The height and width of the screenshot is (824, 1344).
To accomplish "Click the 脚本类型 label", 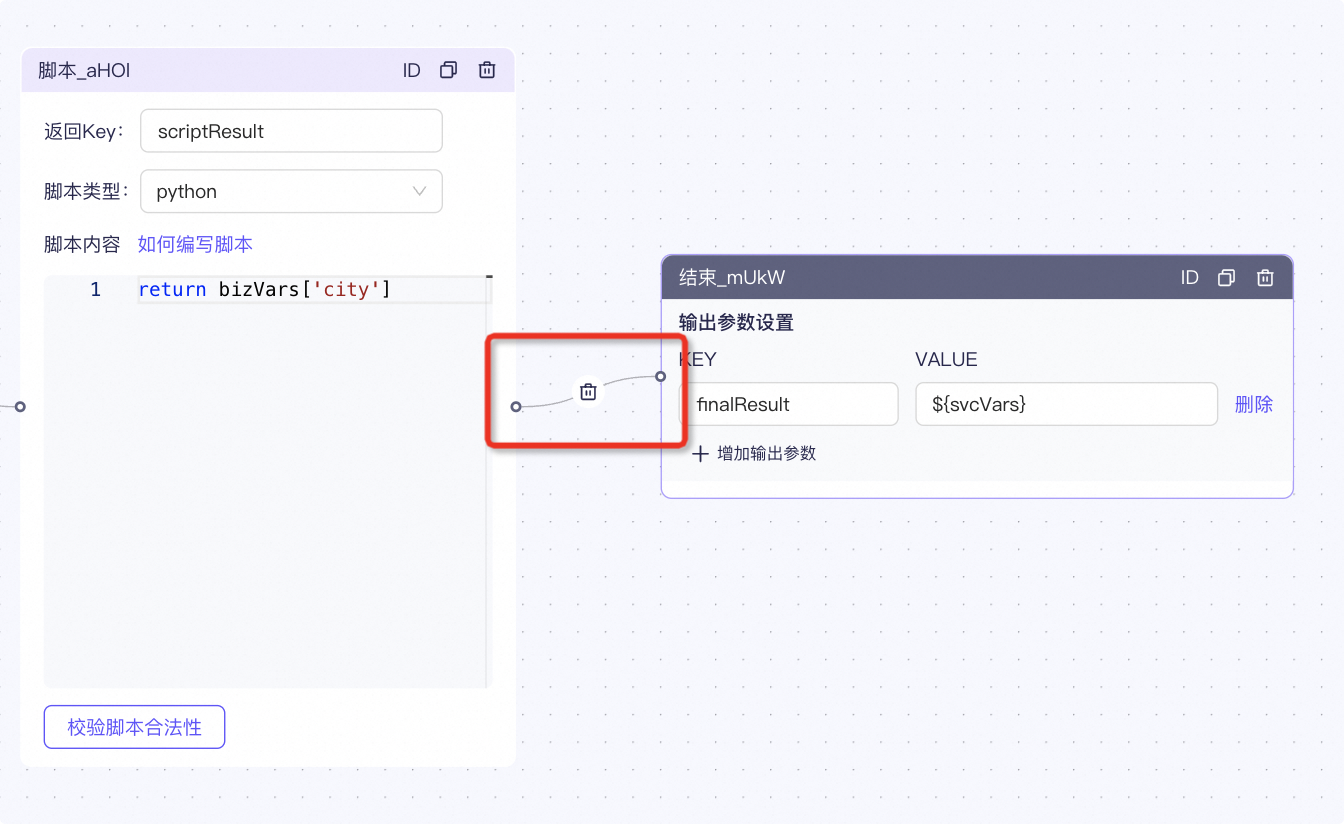I will 86,191.
